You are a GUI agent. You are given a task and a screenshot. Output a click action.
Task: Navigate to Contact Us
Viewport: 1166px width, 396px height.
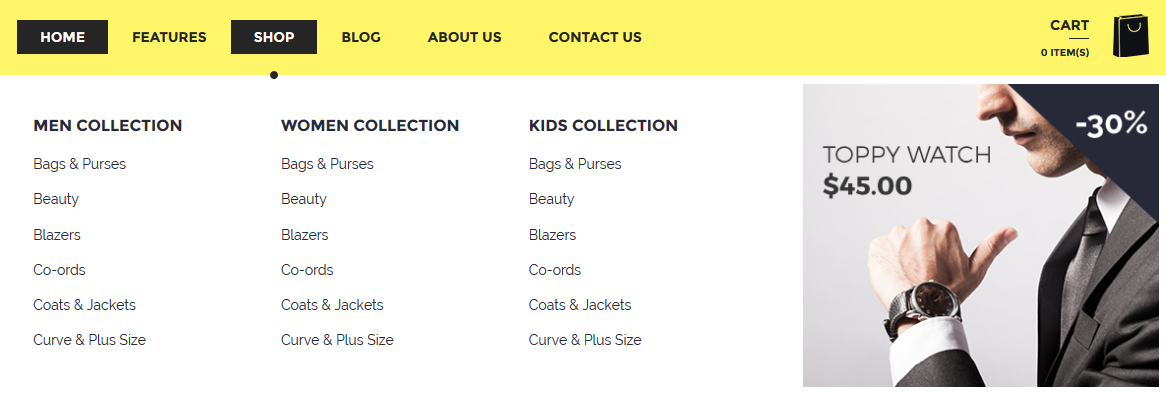point(595,37)
